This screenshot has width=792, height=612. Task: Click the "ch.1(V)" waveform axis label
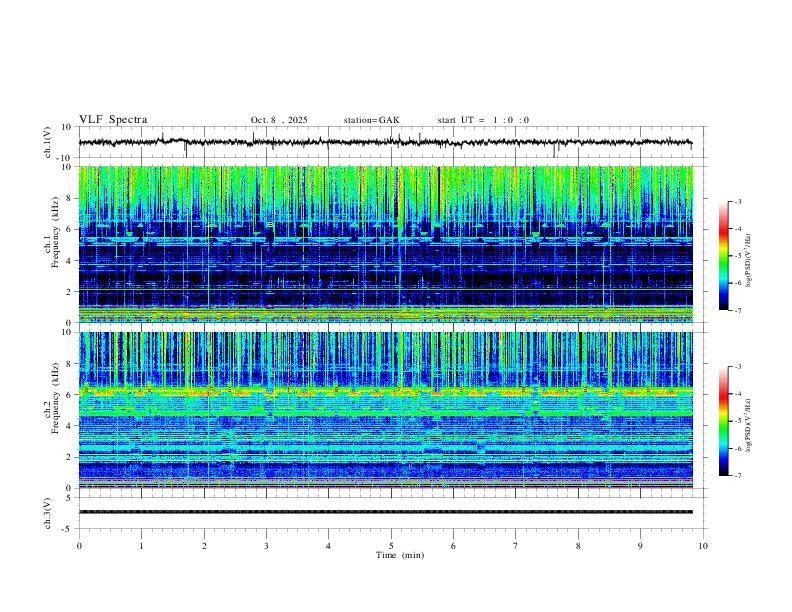pyautogui.click(x=48, y=142)
